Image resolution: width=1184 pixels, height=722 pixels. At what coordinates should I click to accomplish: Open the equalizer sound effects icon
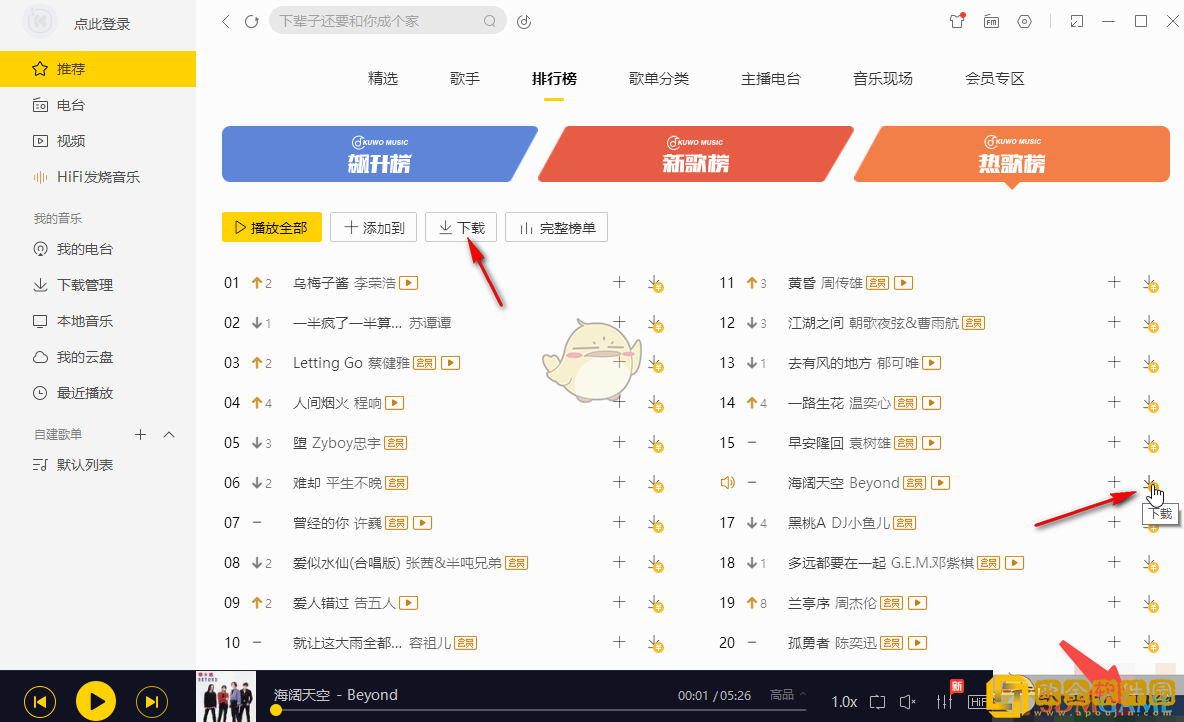[945, 702]
